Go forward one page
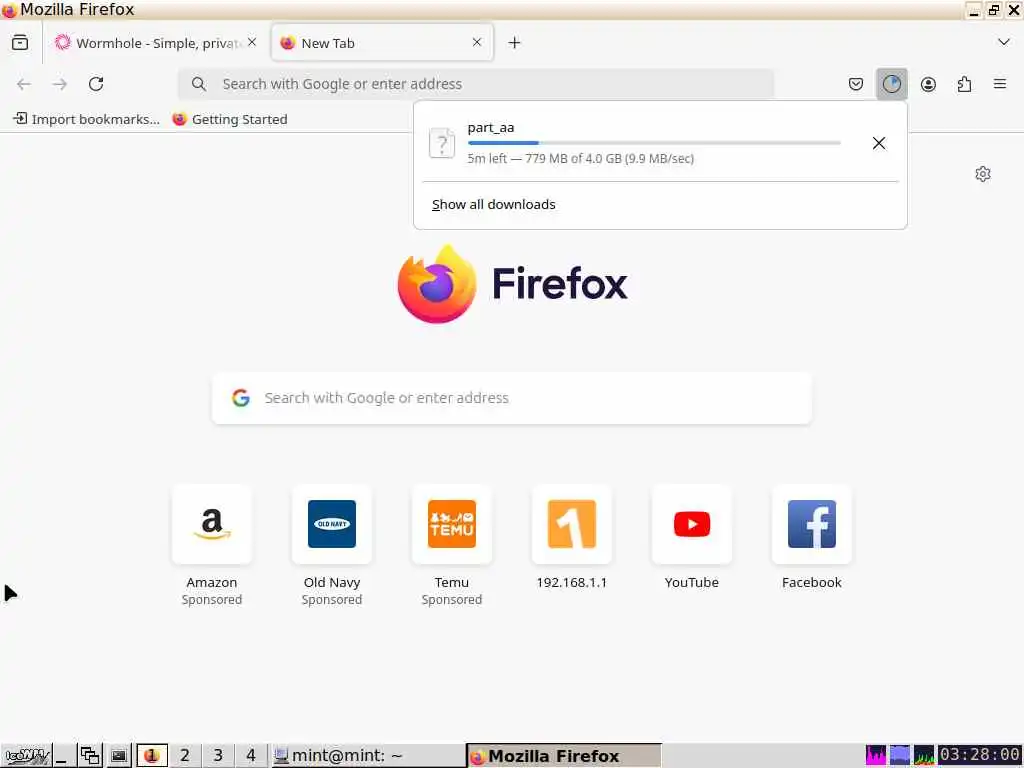 coord(60,84)
